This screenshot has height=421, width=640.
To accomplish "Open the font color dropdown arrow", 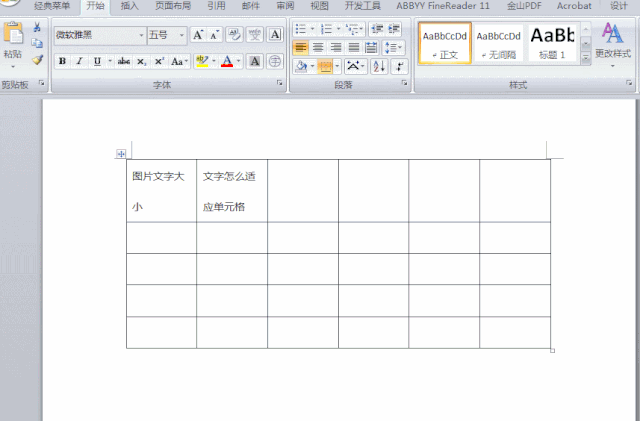I will [239, 61].
